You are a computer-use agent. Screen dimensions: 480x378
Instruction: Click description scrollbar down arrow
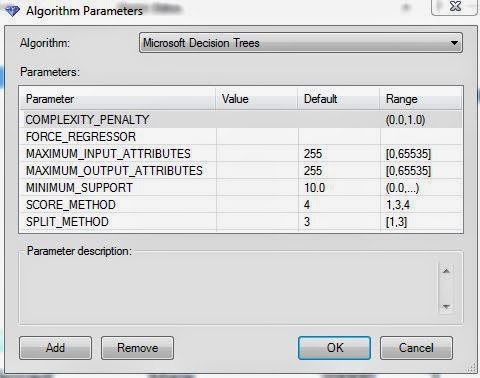click(446, 306)
